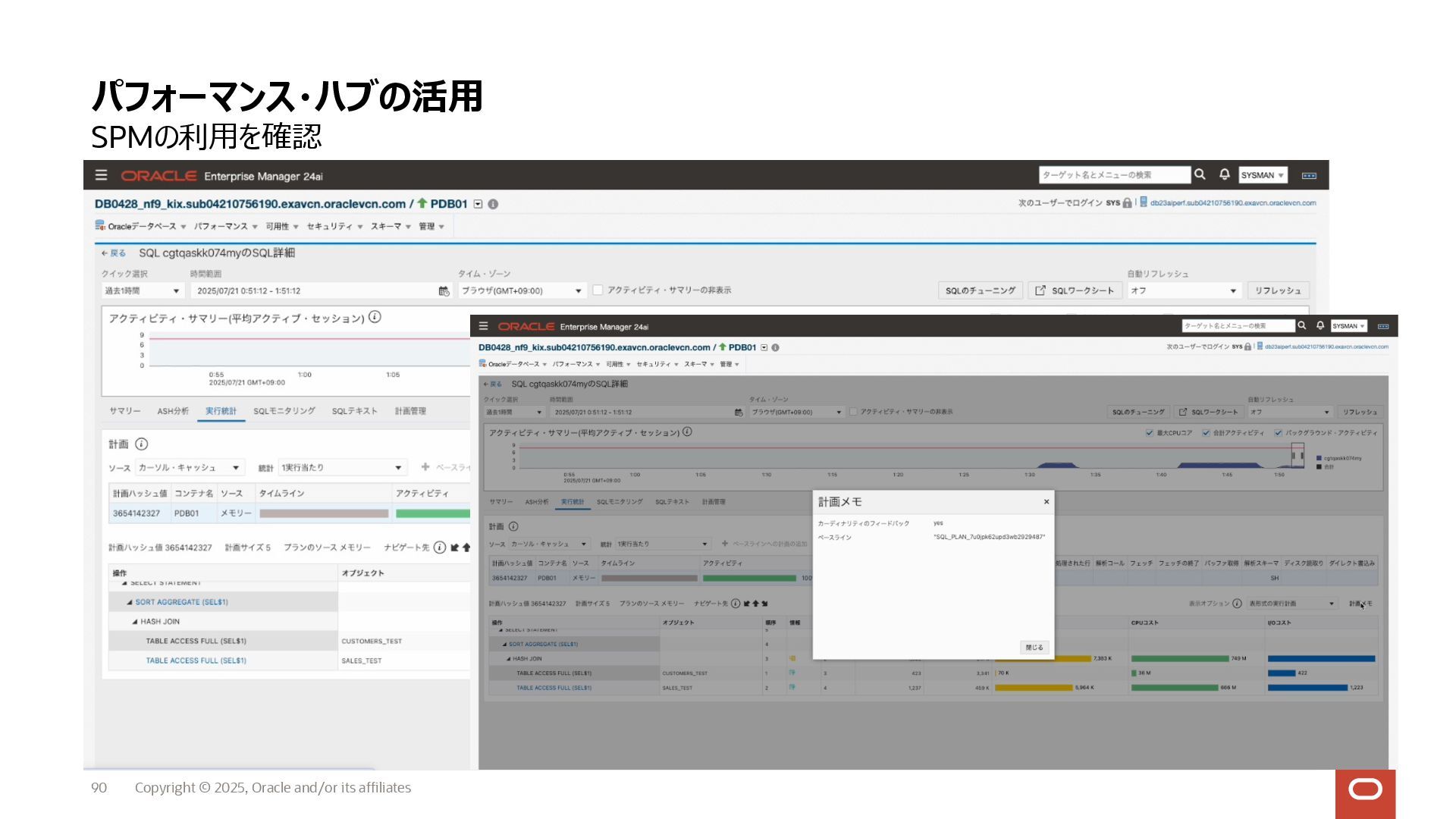This screenshot has height=819, width=1456.
Task: Open パフォーマンス menu in back window
Action: coord(225,226)
